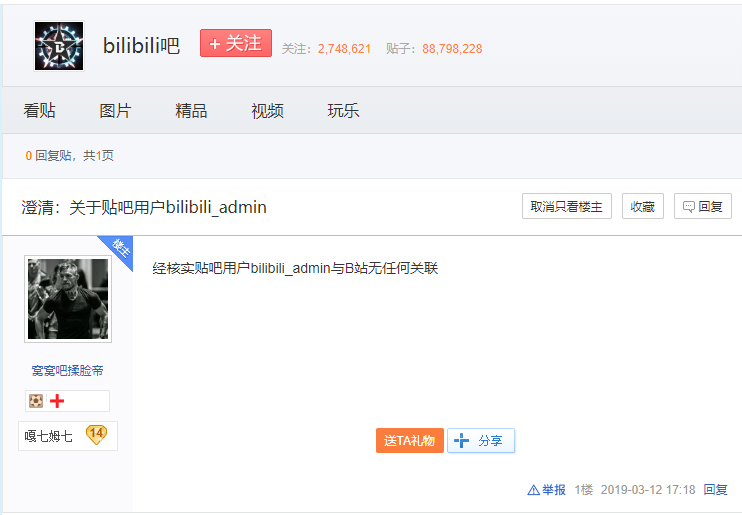
Task: Open the 玩乐 tab
Action: pyautogui.click(x=343, y=111)
